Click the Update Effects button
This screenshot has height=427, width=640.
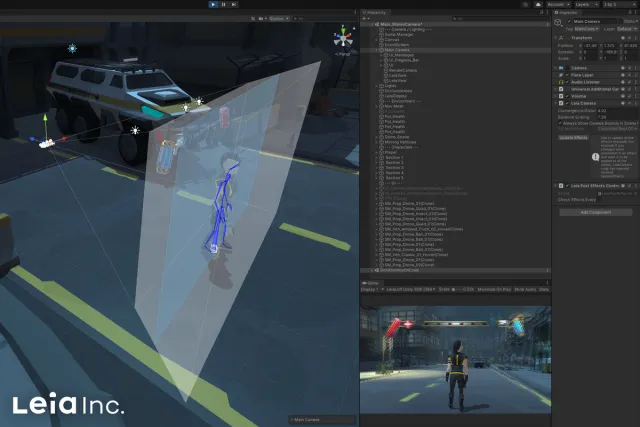pos(573,138)
